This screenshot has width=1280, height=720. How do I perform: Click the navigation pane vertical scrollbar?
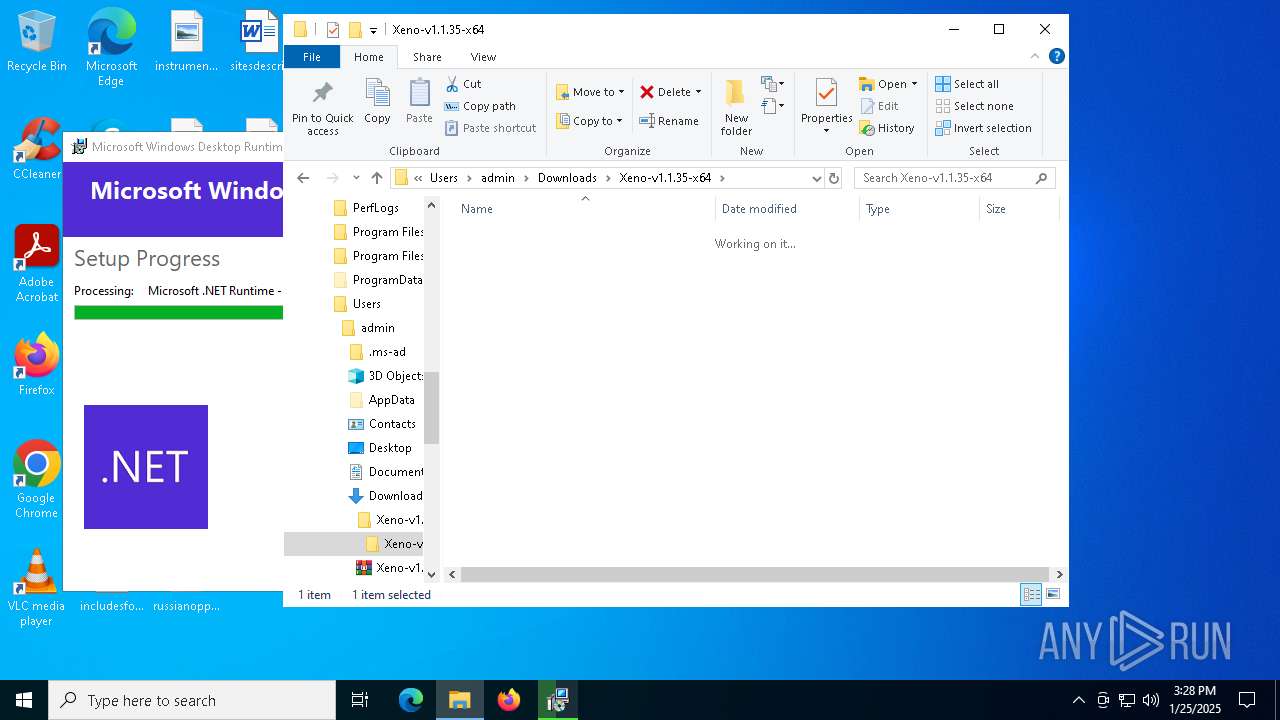[x=432, y=407]
